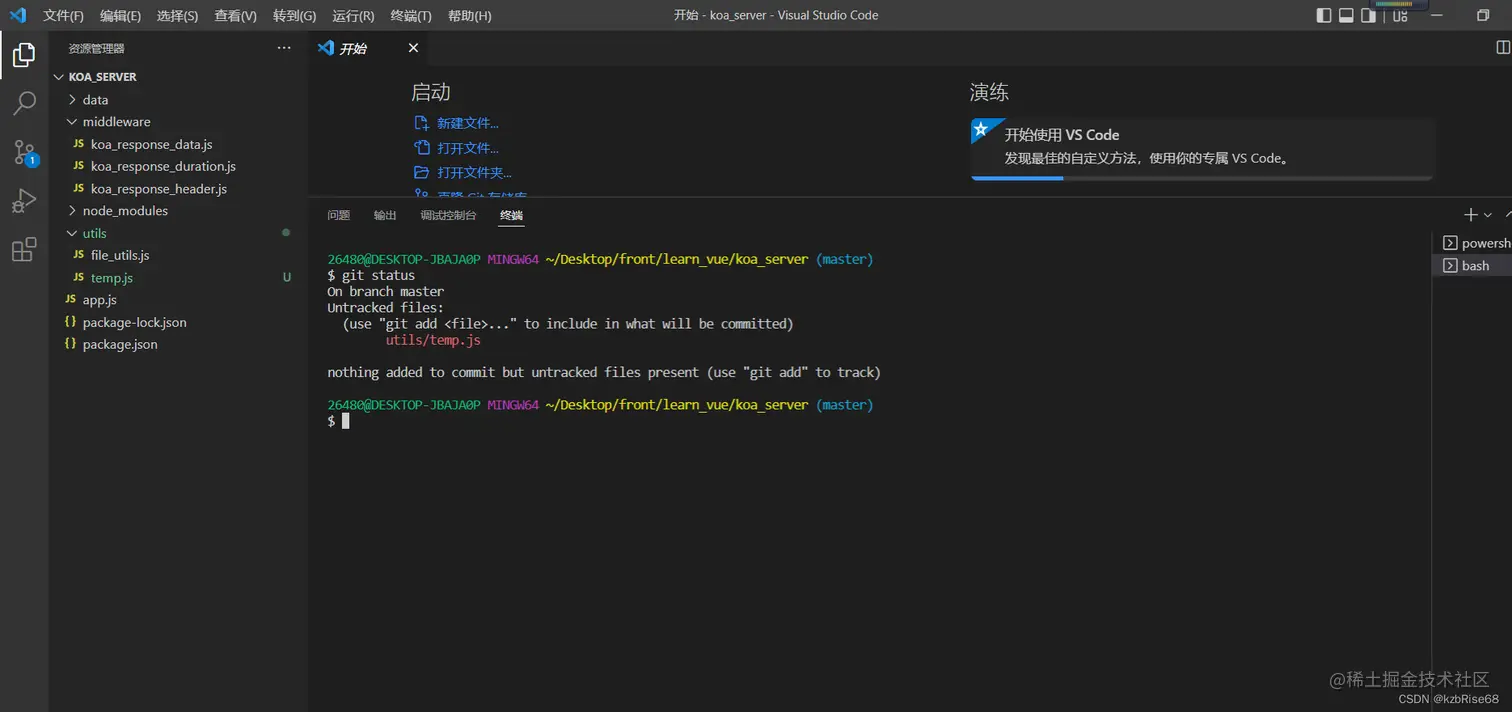The image size is (1512, 712).
Task: Select the powershell terminal instance
Action: pyautogui.click(x=1476, y=243)
